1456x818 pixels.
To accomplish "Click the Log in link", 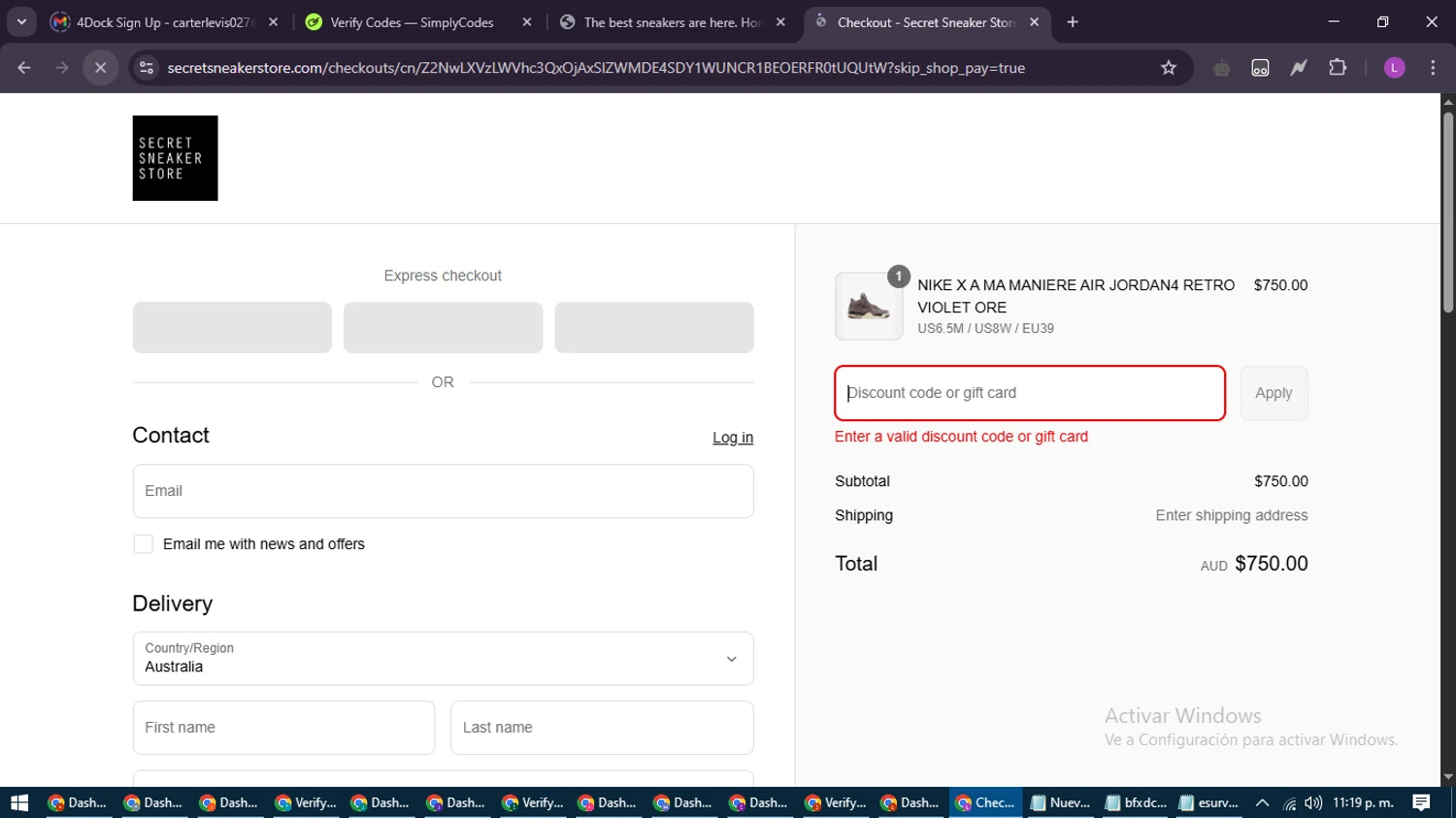I will click(x=733, y=438).
